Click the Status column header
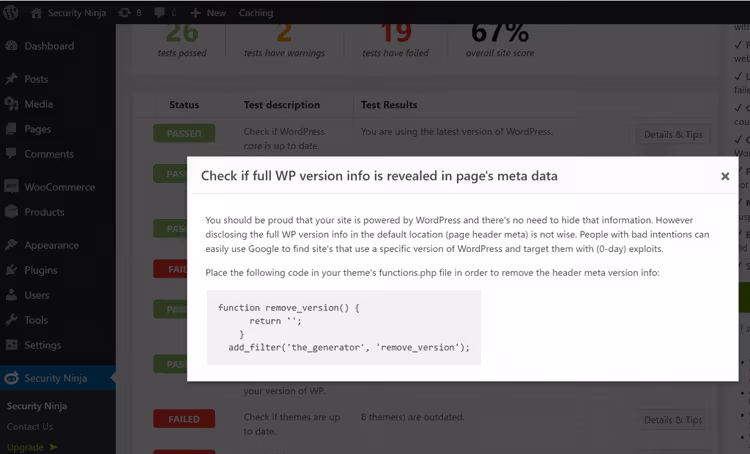The width and height of the screenshot is (750, 454). (184, 105)
